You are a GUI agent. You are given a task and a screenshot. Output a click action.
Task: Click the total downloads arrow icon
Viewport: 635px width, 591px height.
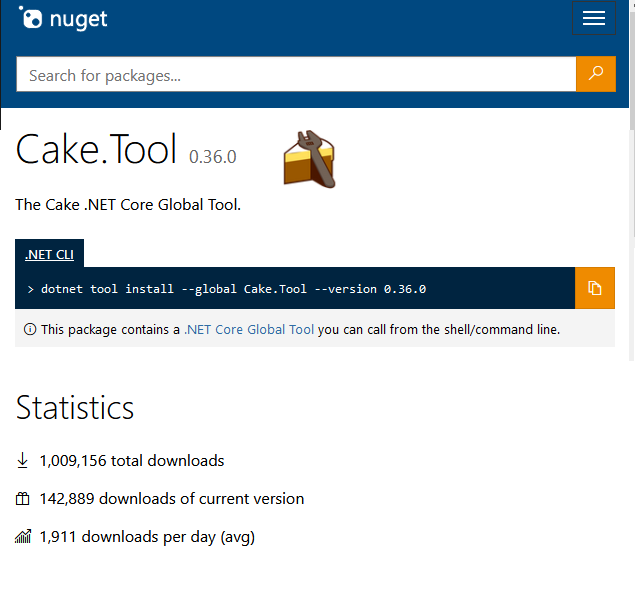pyautogui.click(x=23, y=461)
